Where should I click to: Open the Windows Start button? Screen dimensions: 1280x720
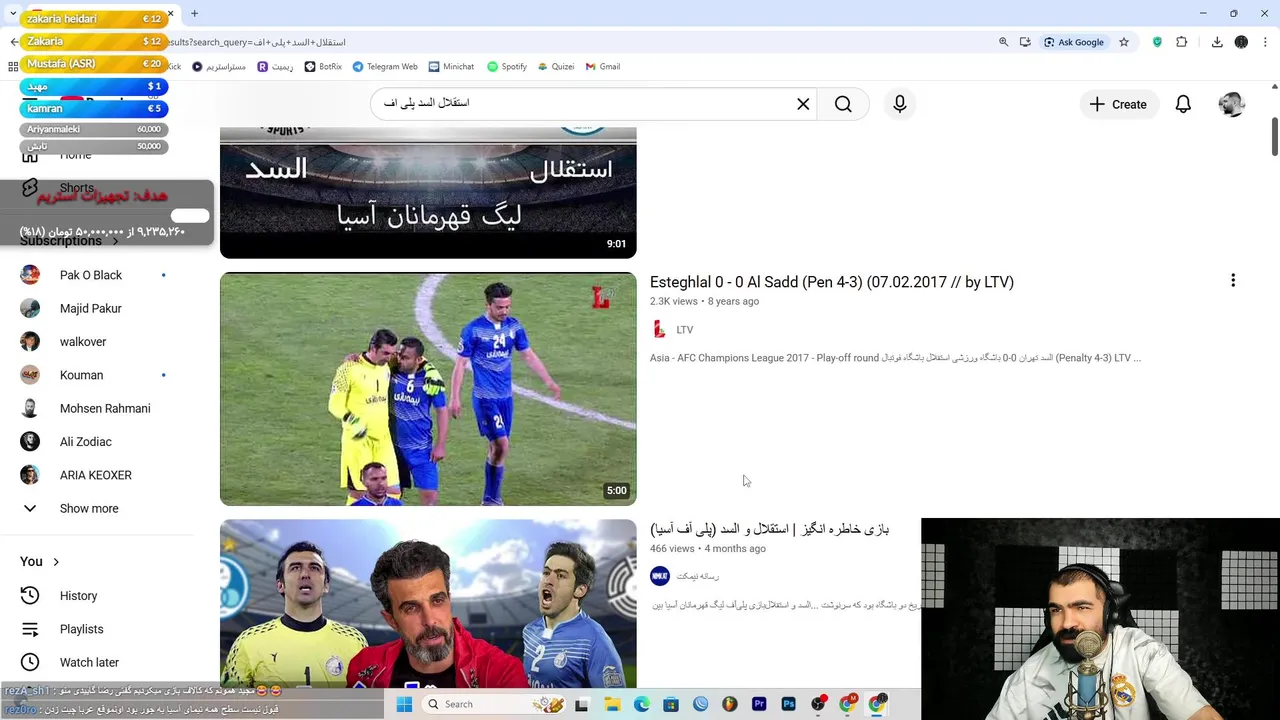(x=404, y=704)
